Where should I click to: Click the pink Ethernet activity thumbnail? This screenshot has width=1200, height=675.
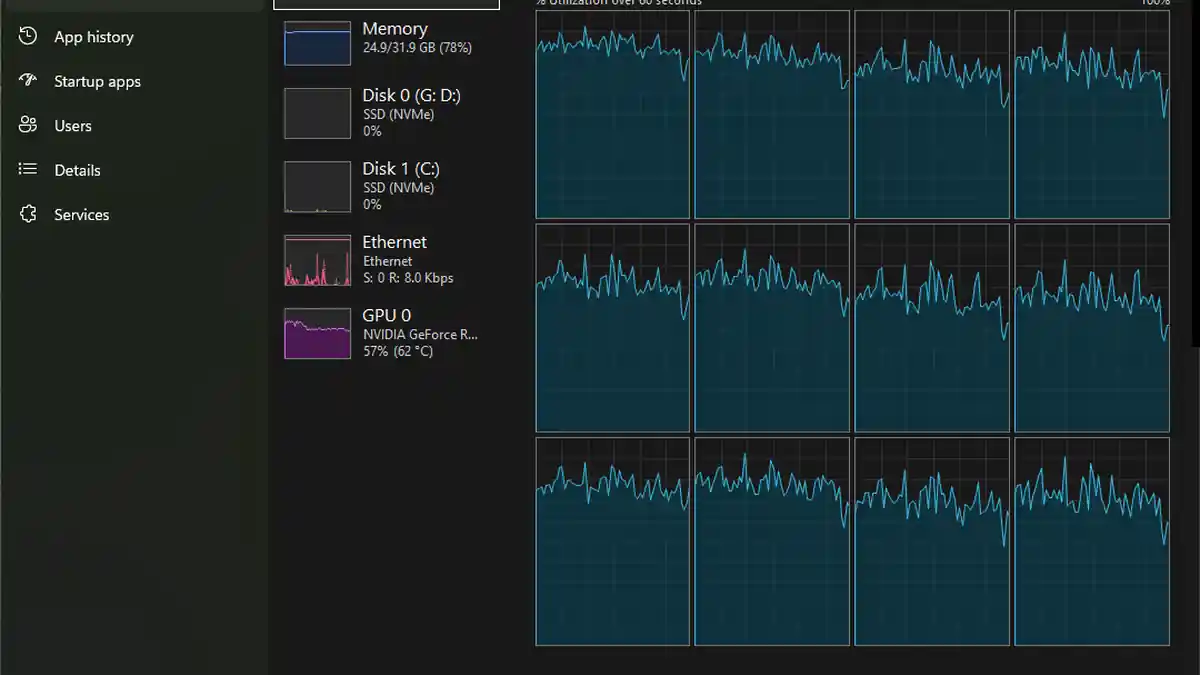pos(317,261)
